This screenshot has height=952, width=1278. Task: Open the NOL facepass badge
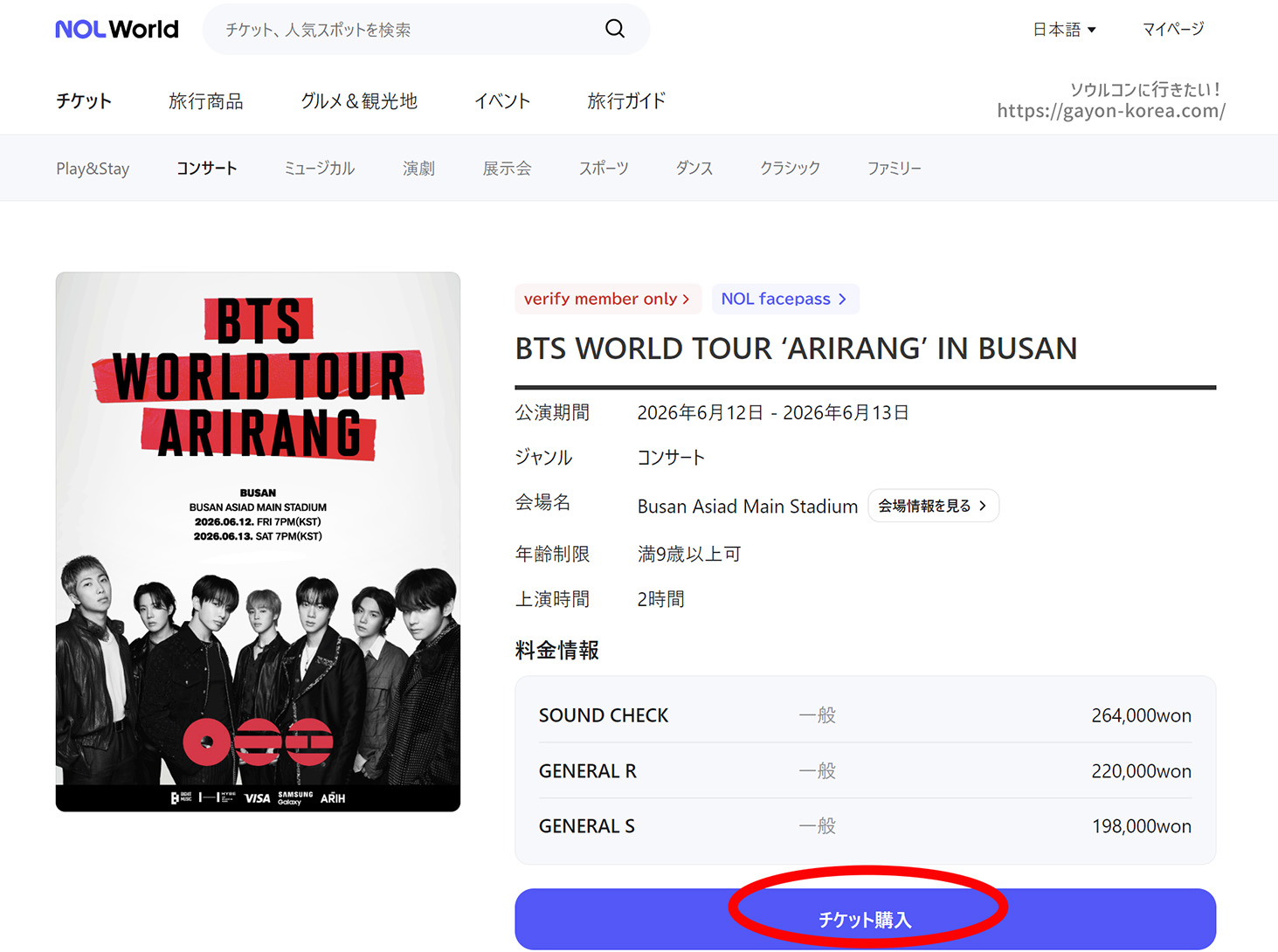785,299
